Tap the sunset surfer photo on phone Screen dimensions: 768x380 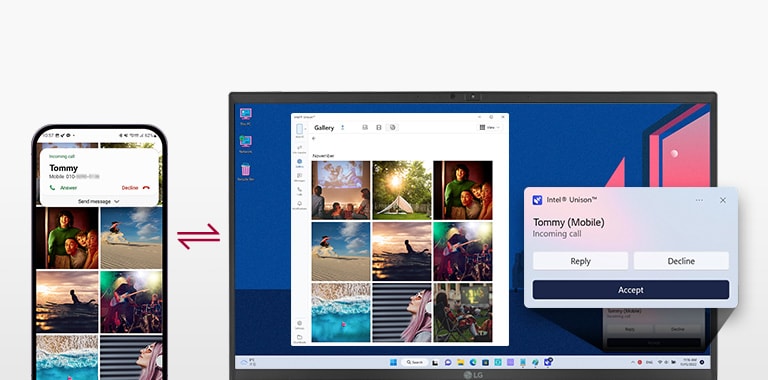(67, 302)
